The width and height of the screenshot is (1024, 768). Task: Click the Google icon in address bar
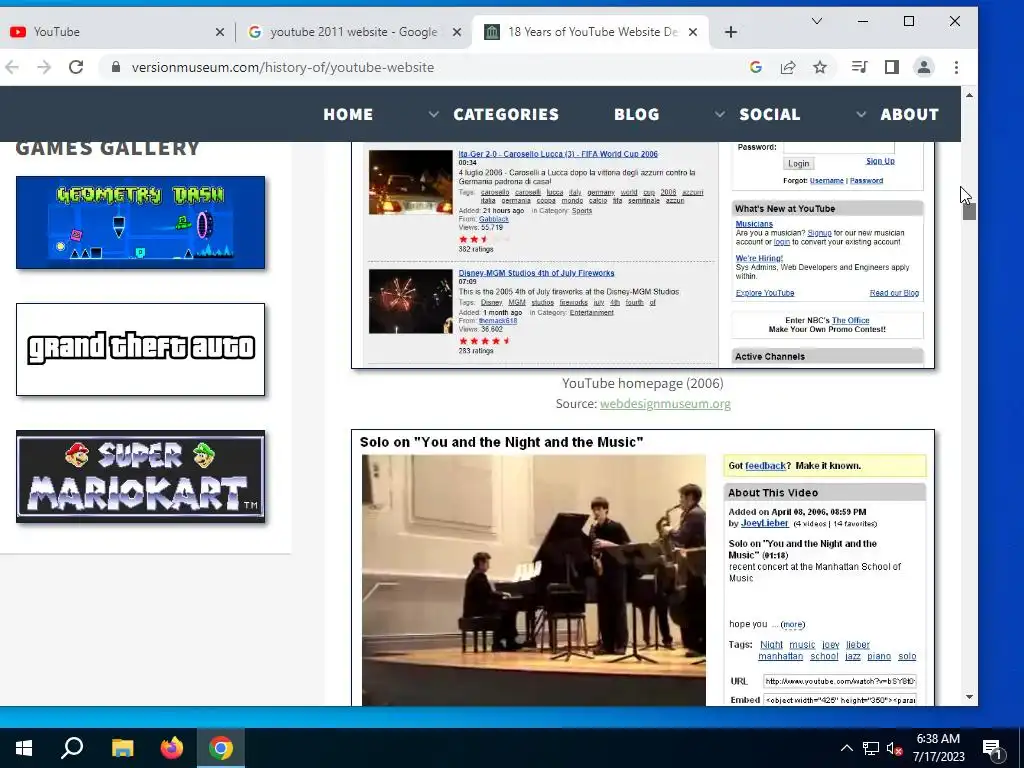click(756, 67)
